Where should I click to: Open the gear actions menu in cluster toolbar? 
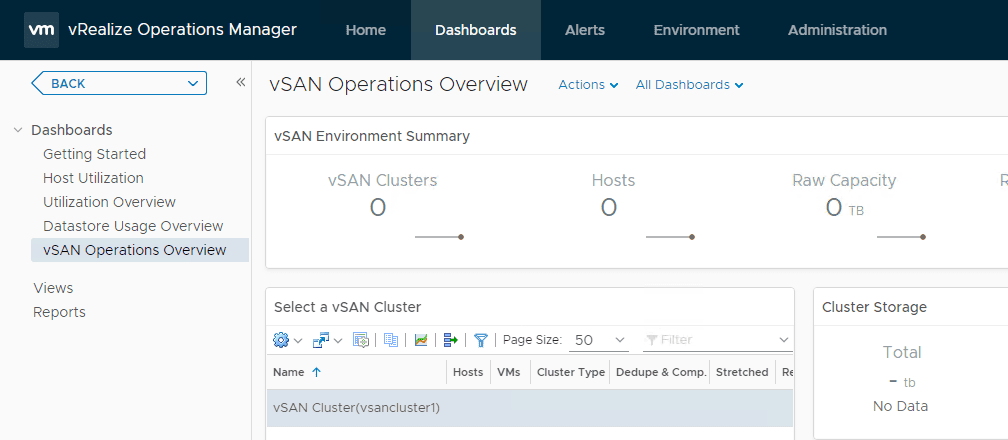pos(282,340)
